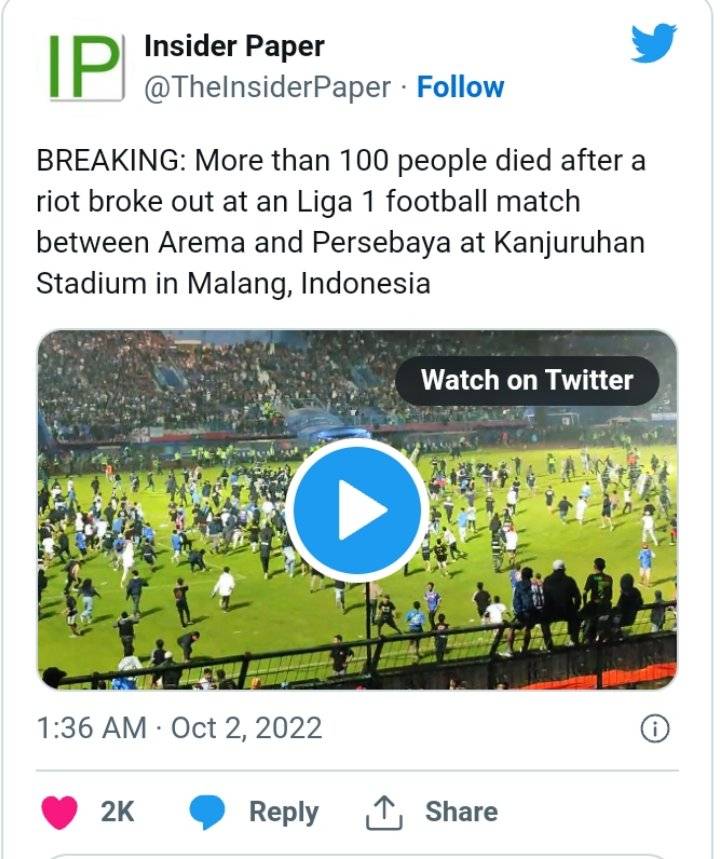
Task: Open the 1:36 AM post time
Action: click(91, 728)
